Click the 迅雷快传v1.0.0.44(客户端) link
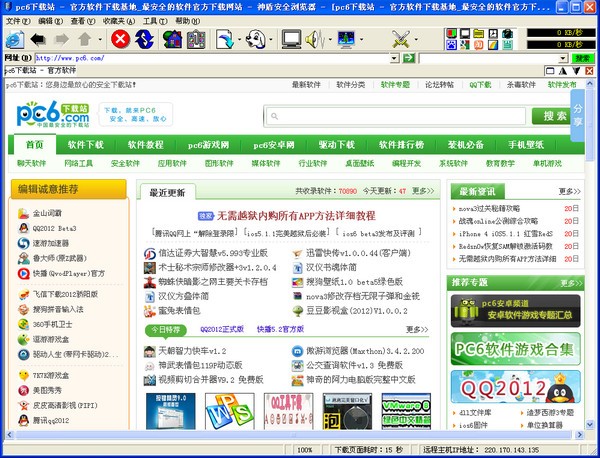The width and height of the screenshot is (600, 458). [358, 253]
